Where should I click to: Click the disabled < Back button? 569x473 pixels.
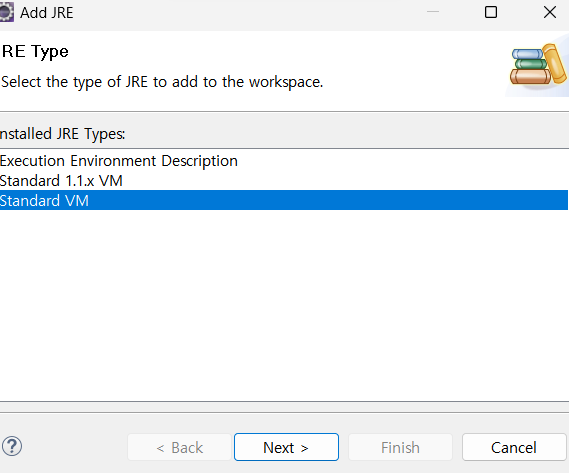pyautogui.click(x=180, y=447)
